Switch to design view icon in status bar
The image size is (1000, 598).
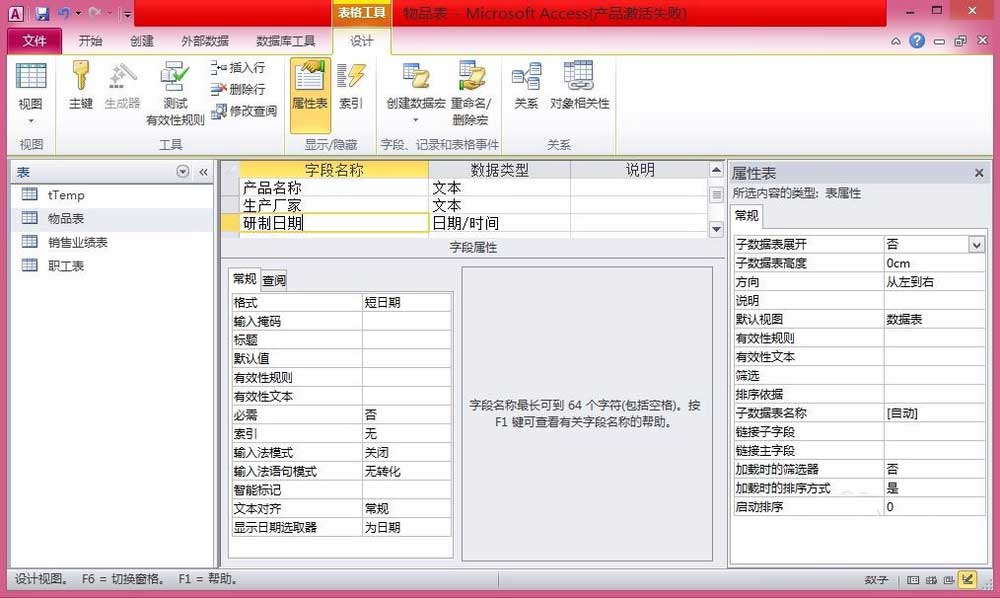pos(968,580)
